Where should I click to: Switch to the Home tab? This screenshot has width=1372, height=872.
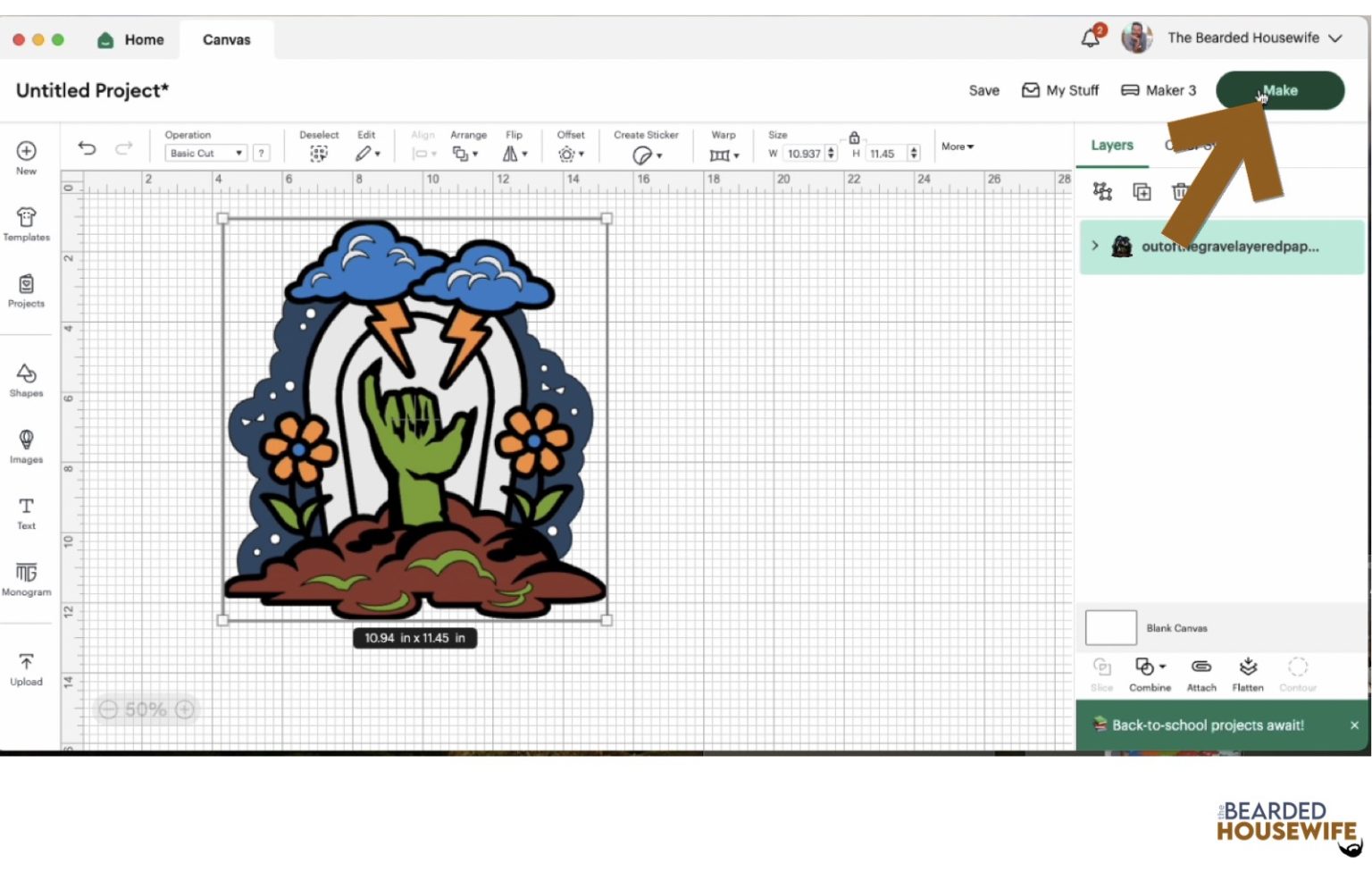click(x=131, y=39)
